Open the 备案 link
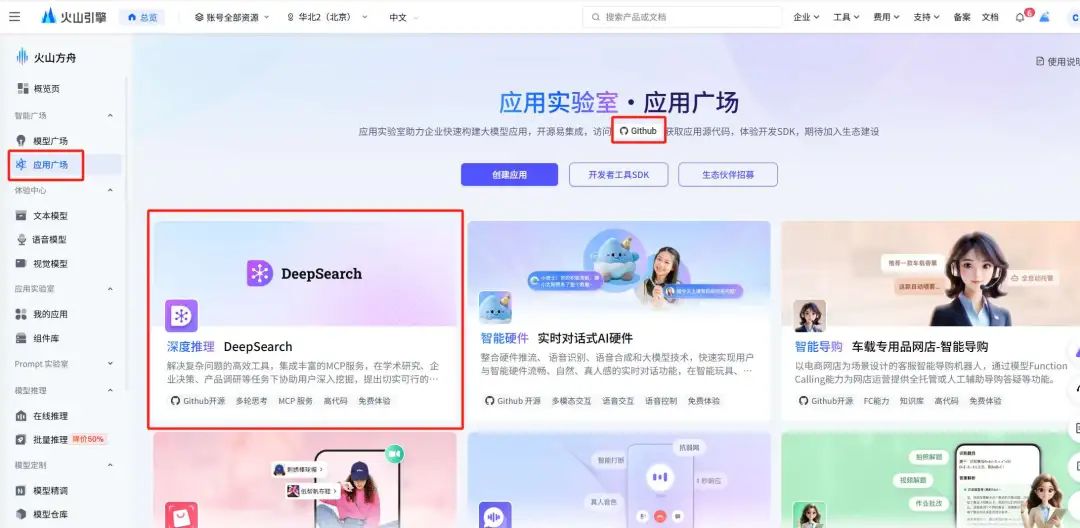The width and height of the screenshot is (1080, 528). [962, 17]
